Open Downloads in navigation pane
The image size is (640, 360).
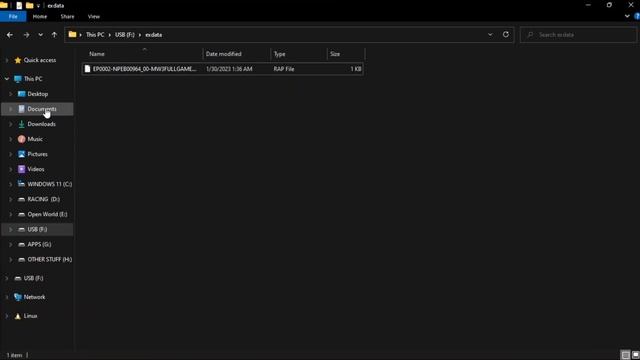(x=41, y=124)
